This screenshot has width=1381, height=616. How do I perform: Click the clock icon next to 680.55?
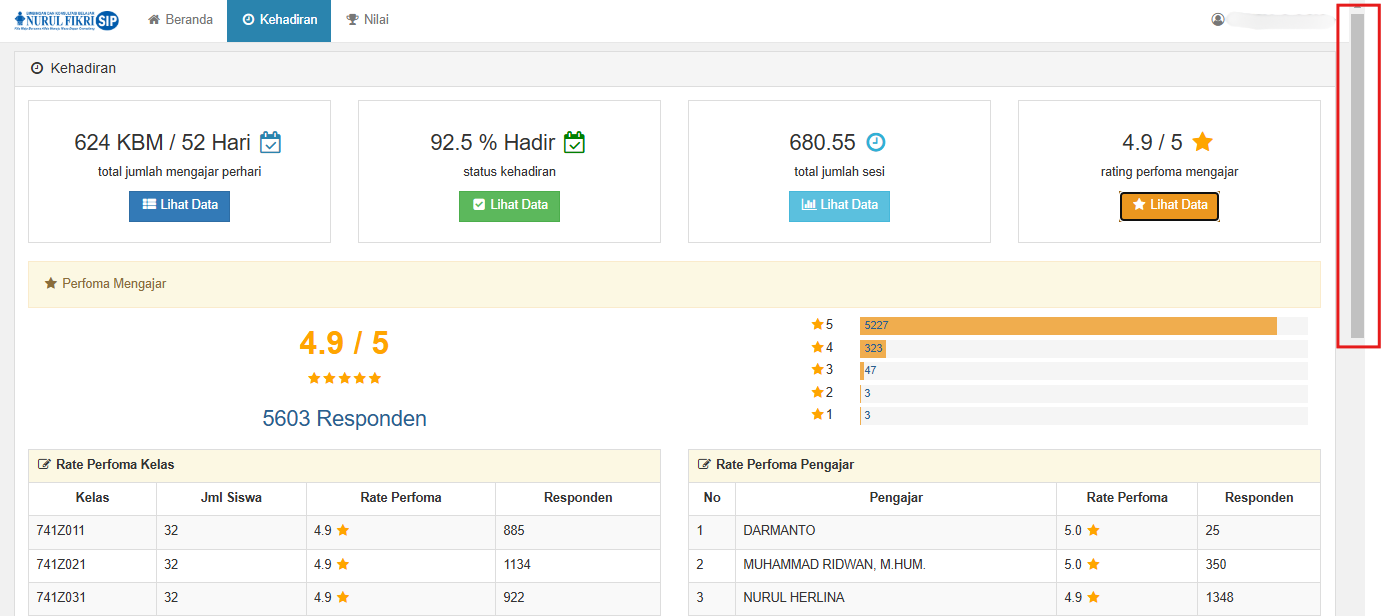tap(876, 142)
